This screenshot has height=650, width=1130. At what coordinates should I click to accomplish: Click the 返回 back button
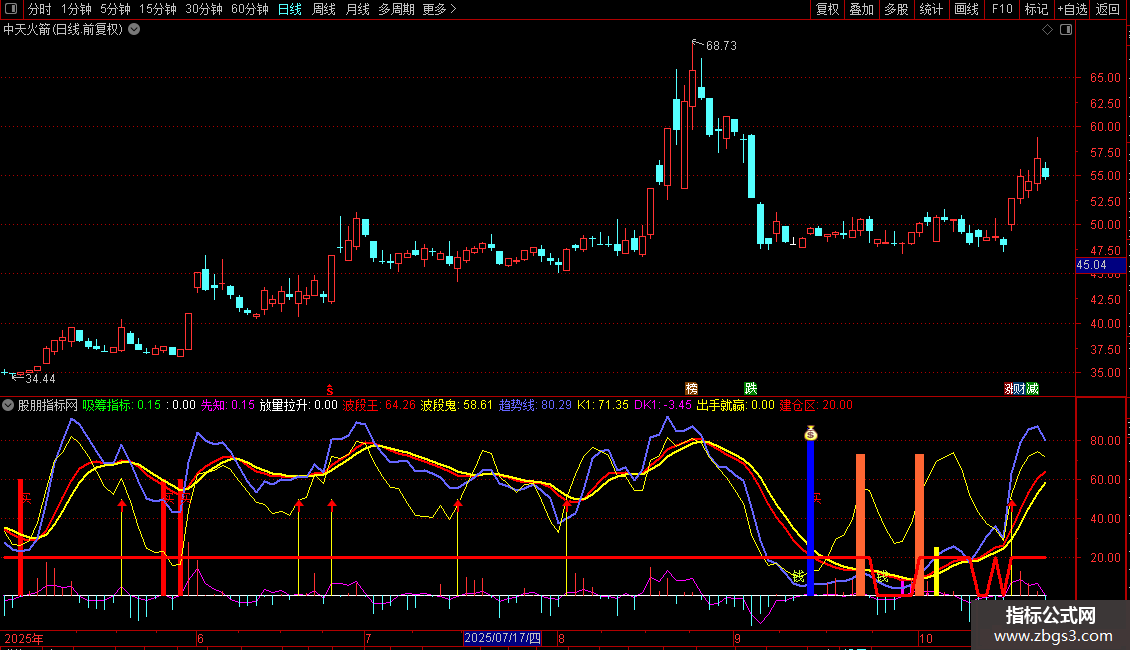pyautogui.click(x=1108, y=9)
